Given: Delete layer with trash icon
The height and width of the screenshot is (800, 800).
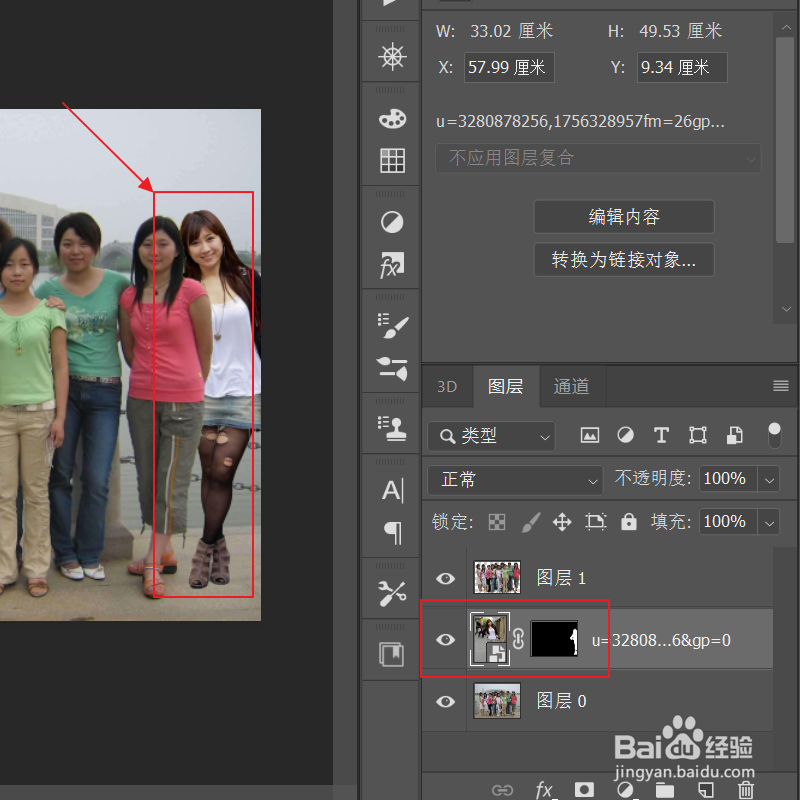Looking at the screenshot, I should point(746,790).
